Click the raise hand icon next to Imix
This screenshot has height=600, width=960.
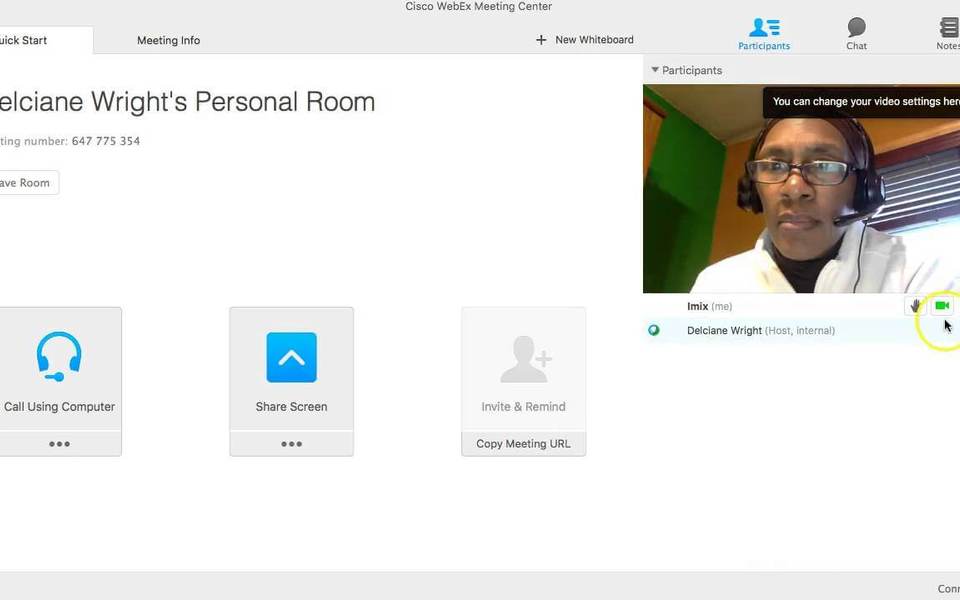click(x=915, y=306)
